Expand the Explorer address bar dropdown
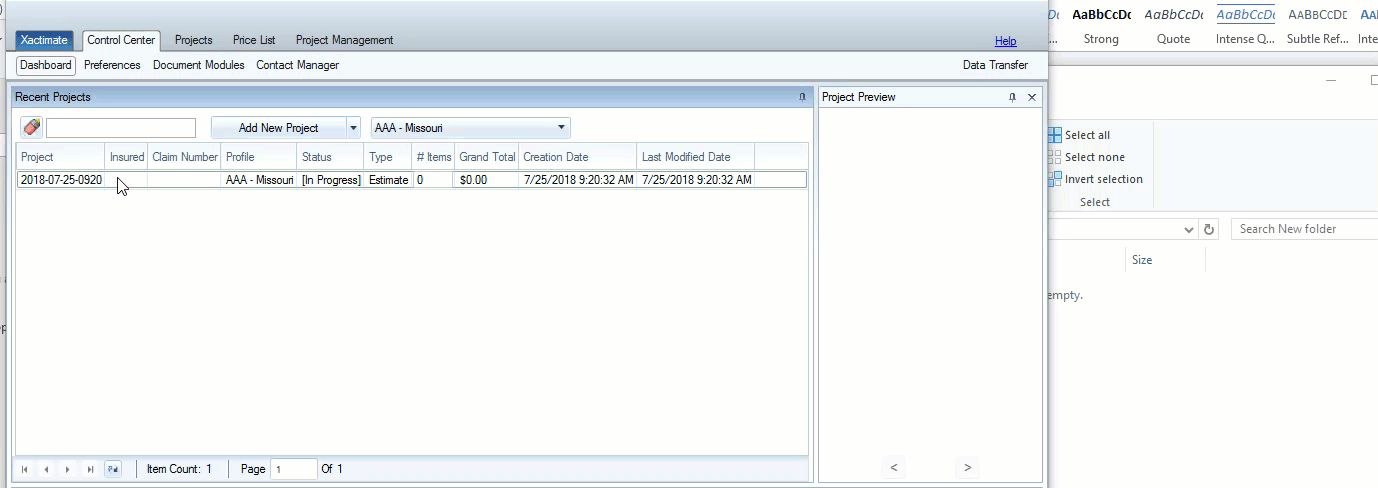 pos(1188,229)
